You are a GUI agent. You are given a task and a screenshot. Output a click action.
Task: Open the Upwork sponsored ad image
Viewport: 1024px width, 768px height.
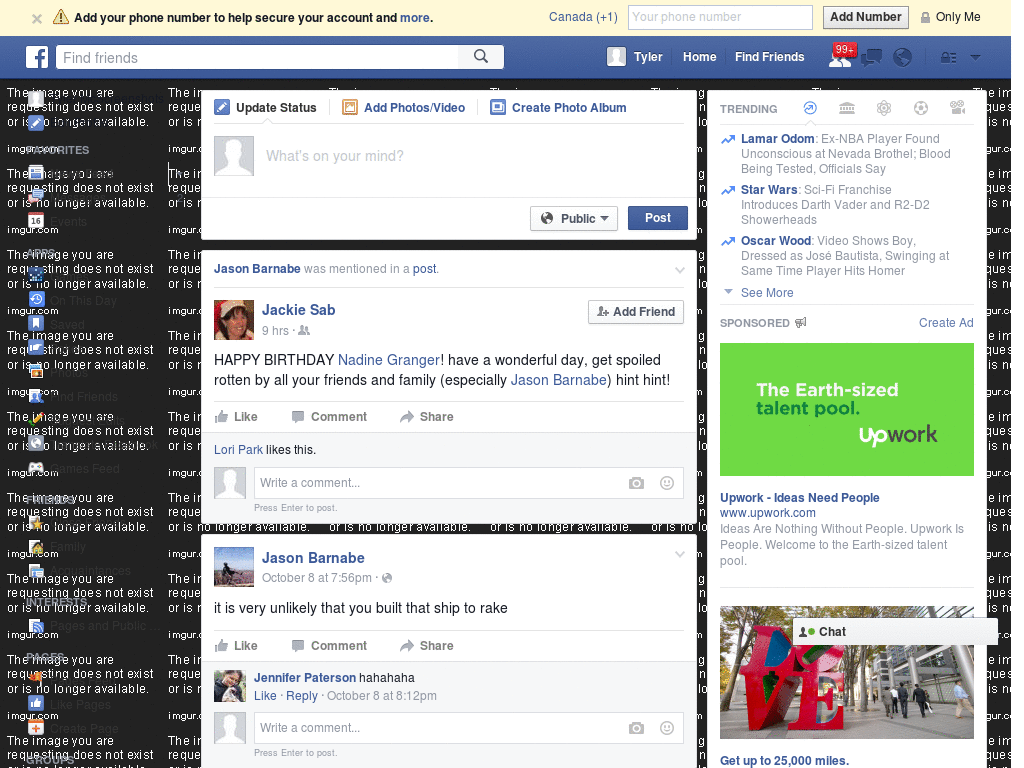[846, 409]
